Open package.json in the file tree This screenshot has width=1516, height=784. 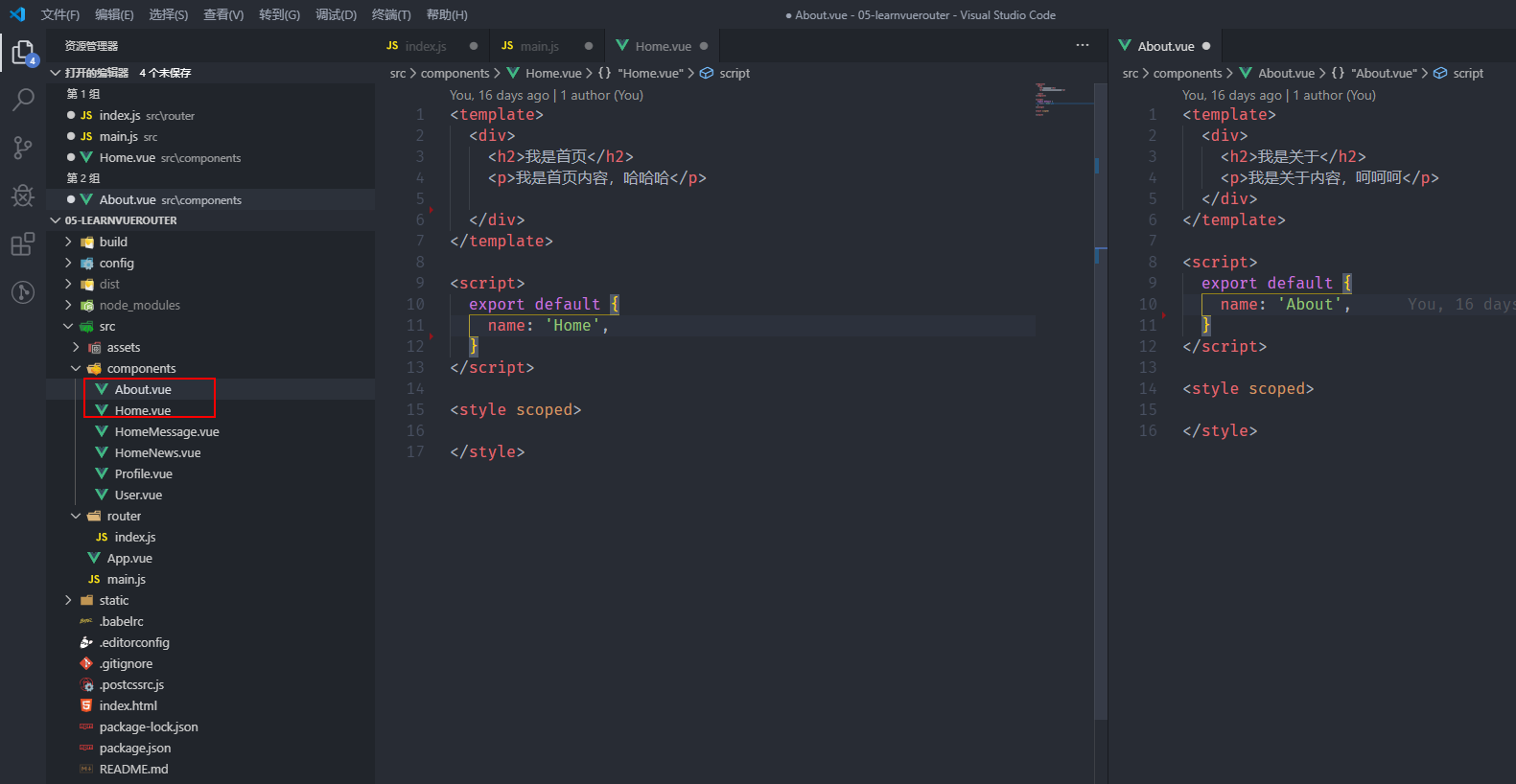[135, 748]
